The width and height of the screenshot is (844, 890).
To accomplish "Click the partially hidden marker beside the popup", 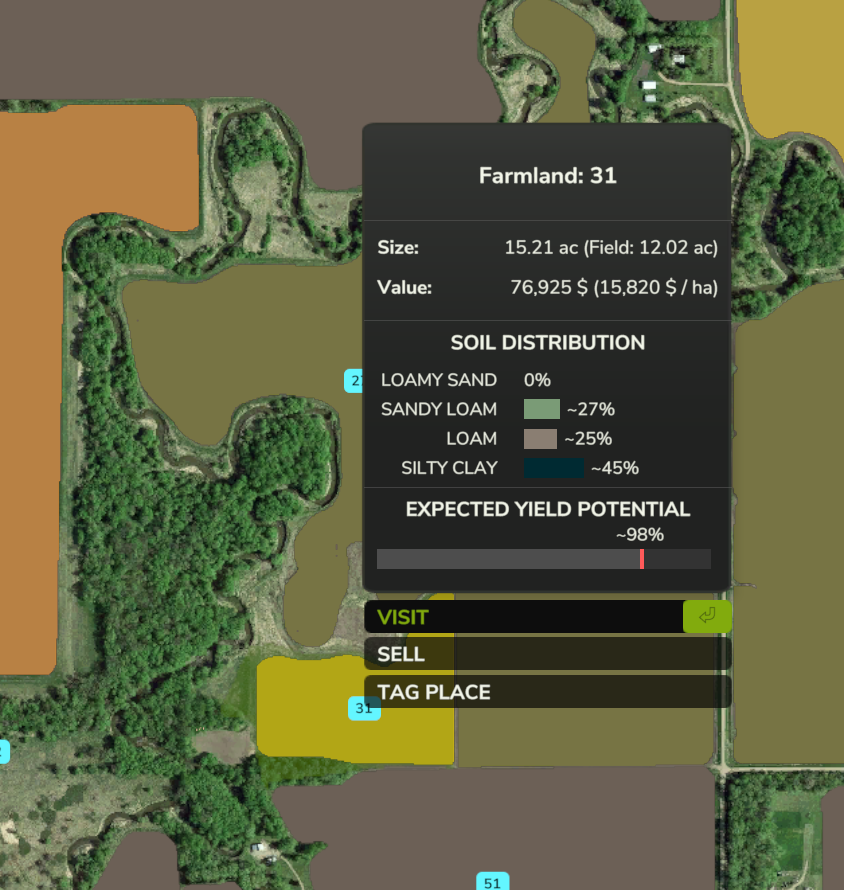I will 354,380.
